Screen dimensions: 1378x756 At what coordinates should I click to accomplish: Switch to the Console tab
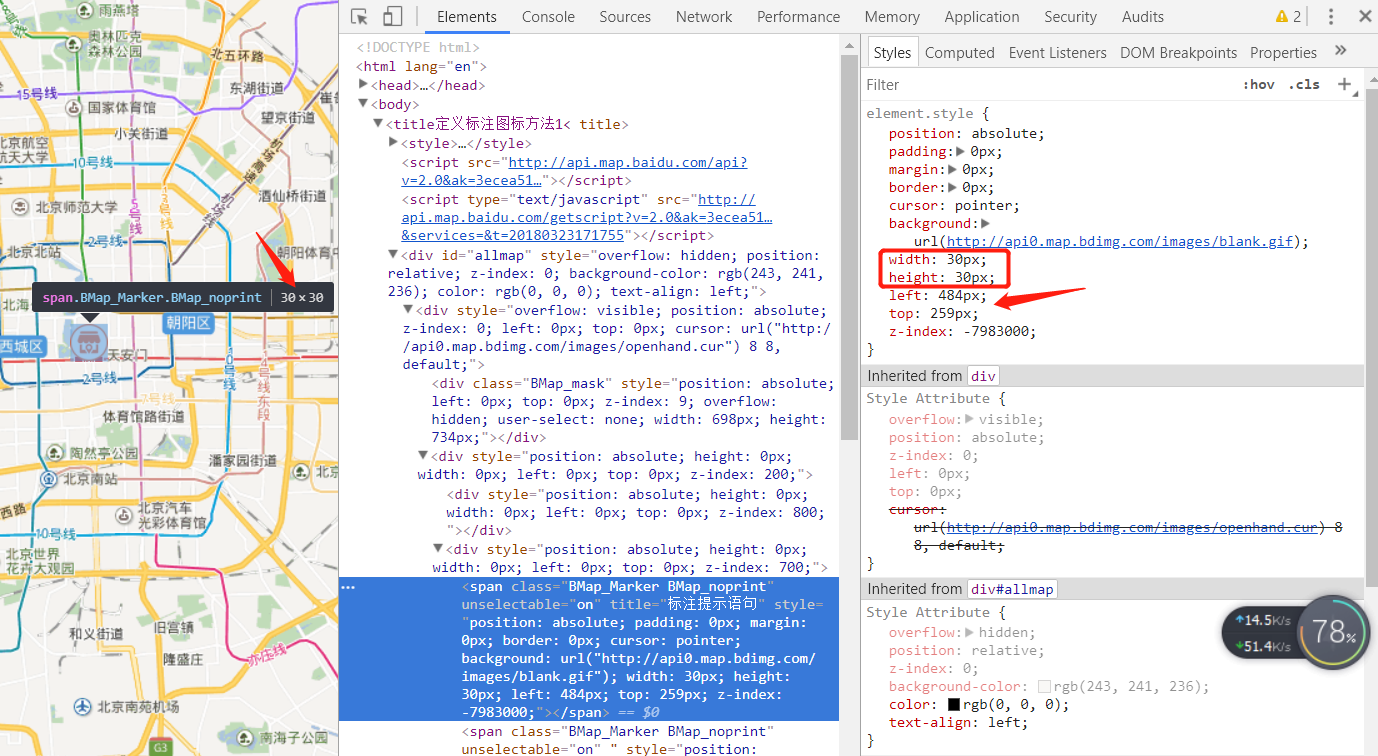click(548, 16)
